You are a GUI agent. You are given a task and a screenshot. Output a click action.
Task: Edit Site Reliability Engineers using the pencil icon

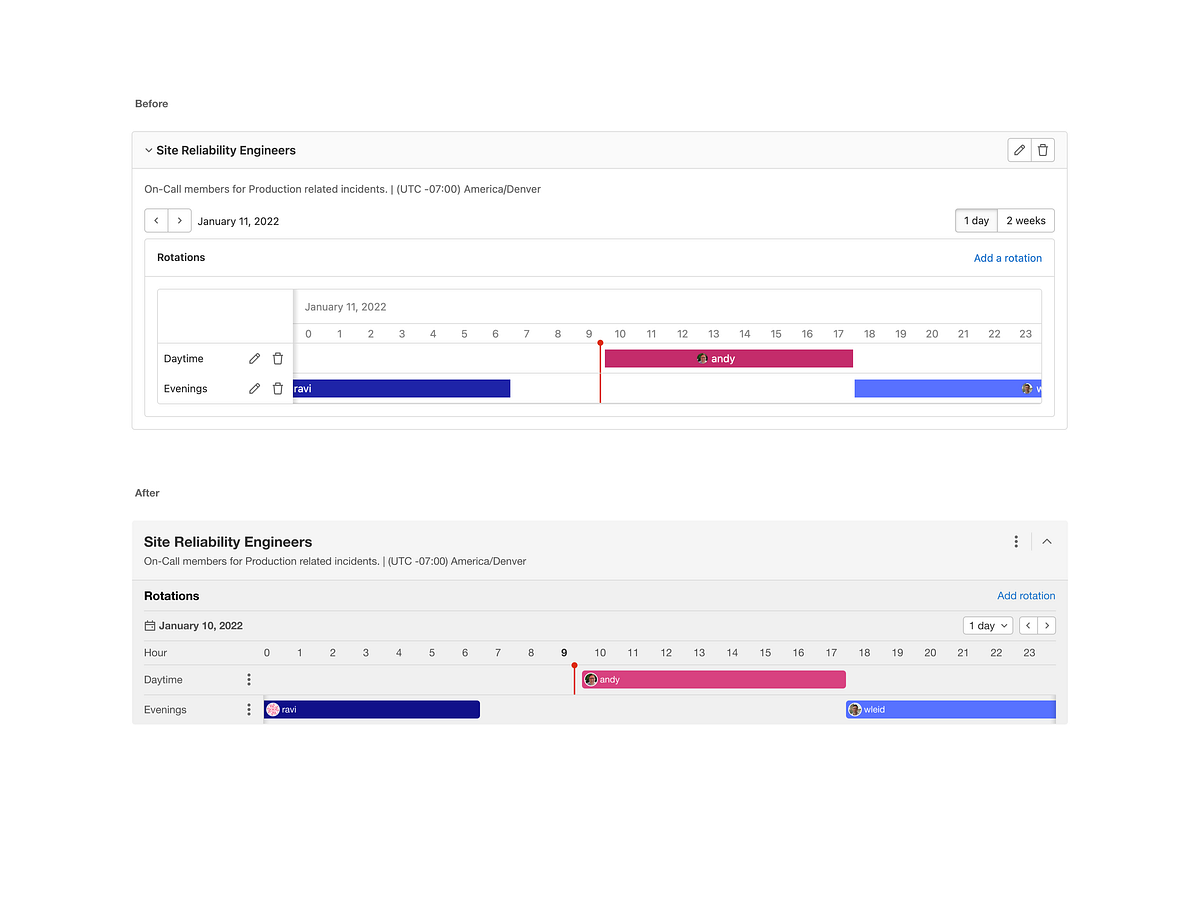[x=1019, y=149]
